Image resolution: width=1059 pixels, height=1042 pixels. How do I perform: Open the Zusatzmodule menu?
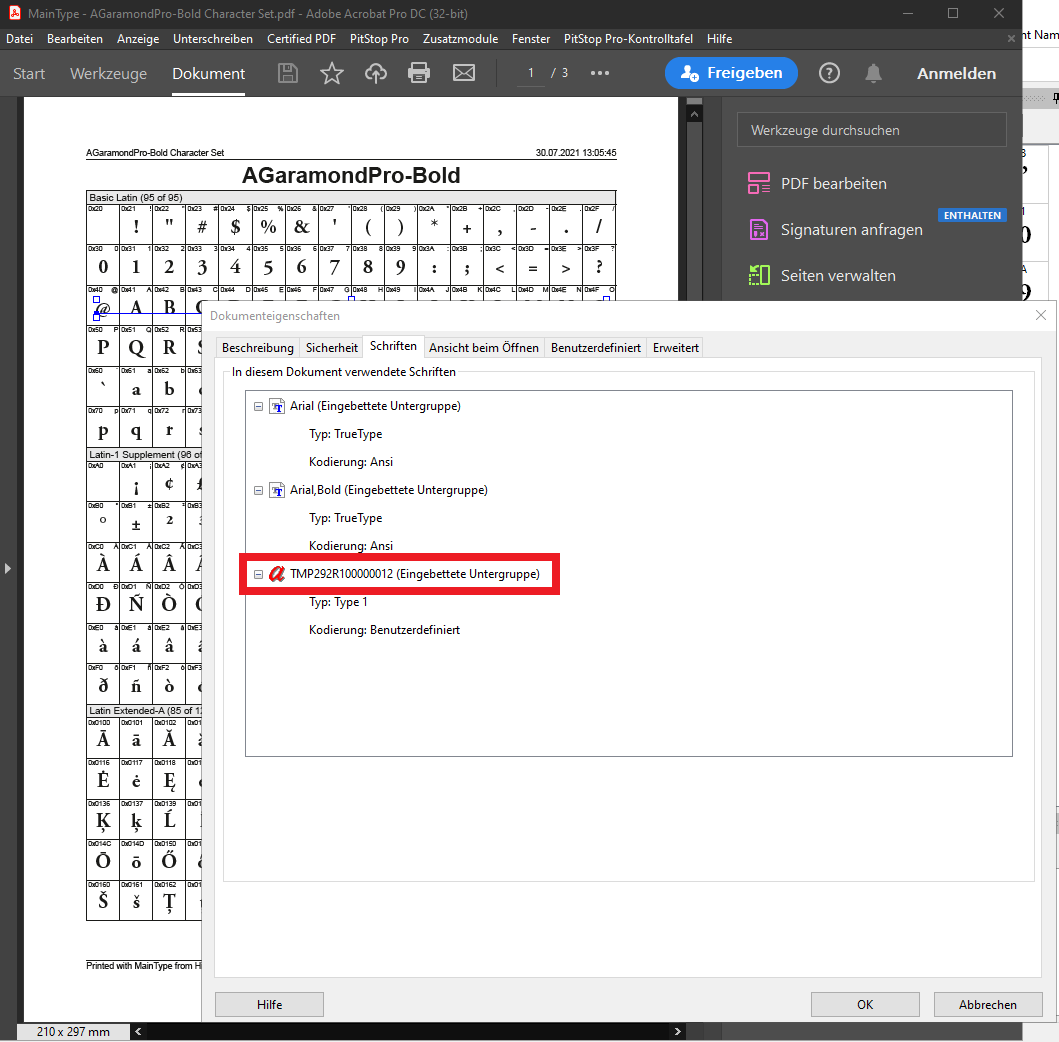point(461,39)
